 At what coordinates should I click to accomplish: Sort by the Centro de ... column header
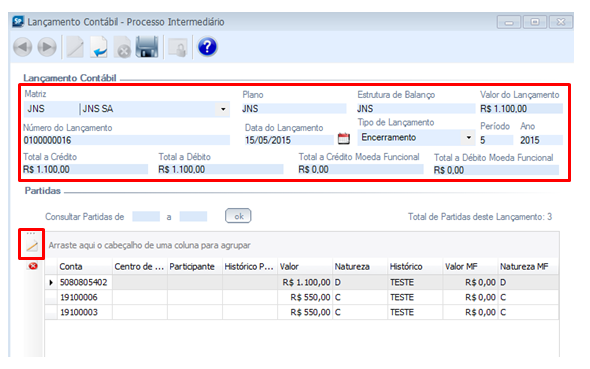pyautogui.click(x=140, y=266)
